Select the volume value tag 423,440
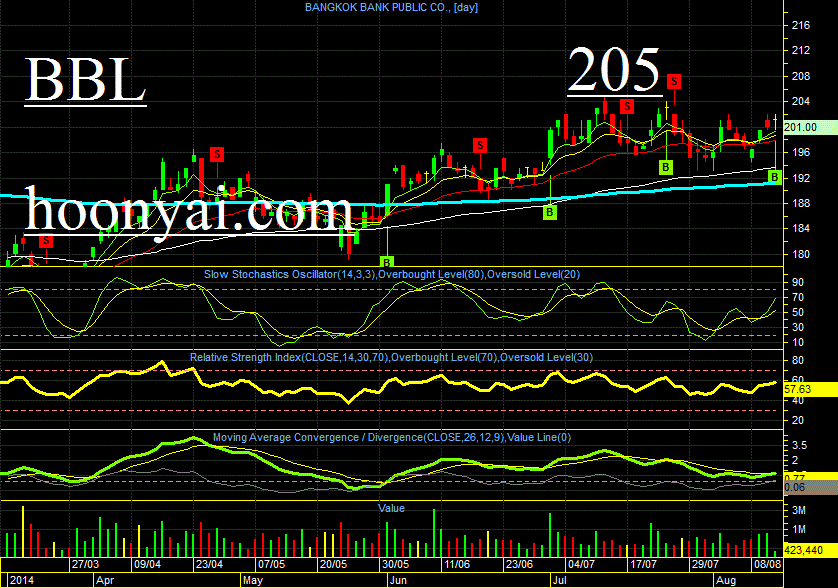Viewport: 838px width, 588px height. (809, 550)
